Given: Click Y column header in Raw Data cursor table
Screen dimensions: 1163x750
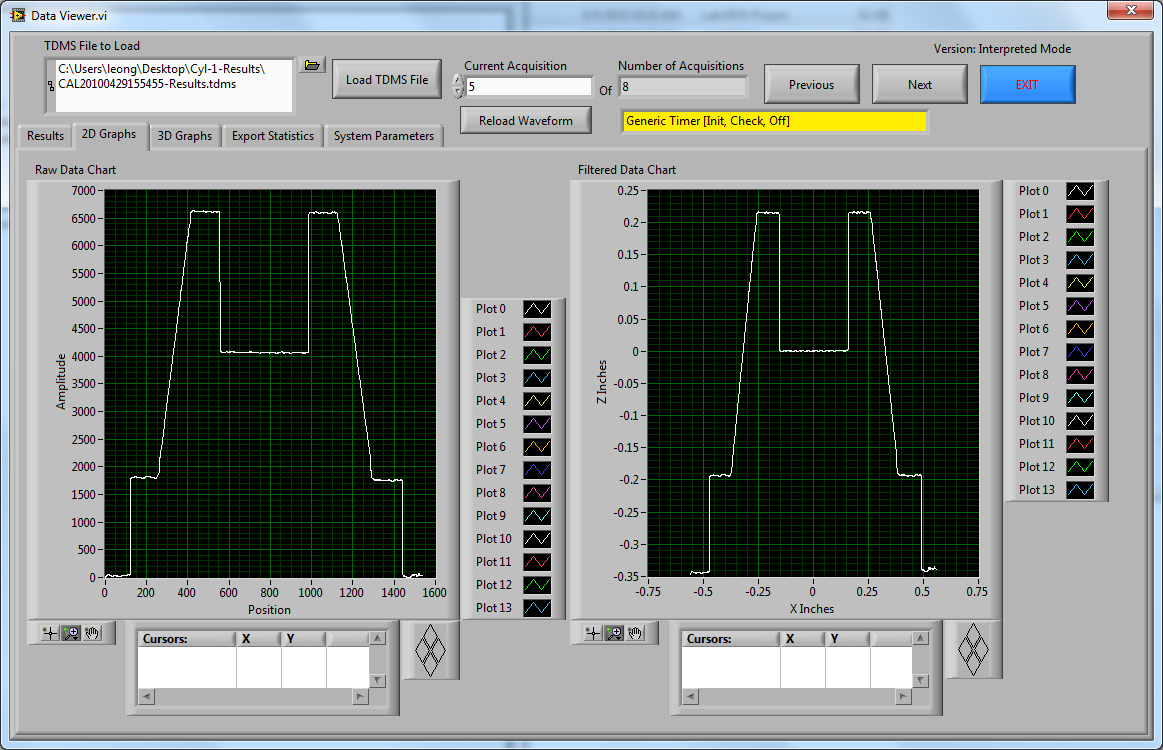Looking at the screenshot, I should point(303,639).
